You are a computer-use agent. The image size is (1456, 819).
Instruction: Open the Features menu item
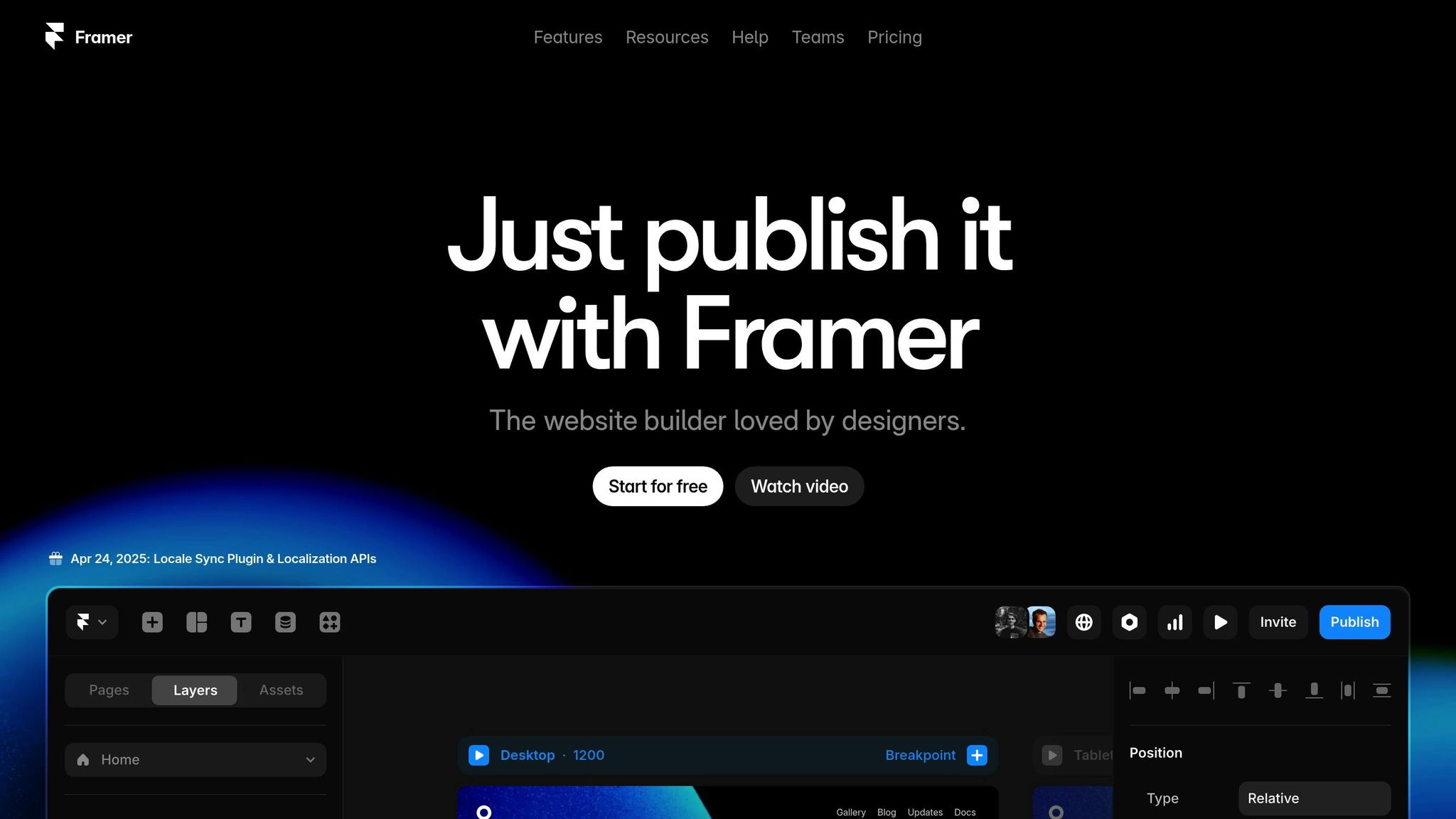click(x=568, y=37)
